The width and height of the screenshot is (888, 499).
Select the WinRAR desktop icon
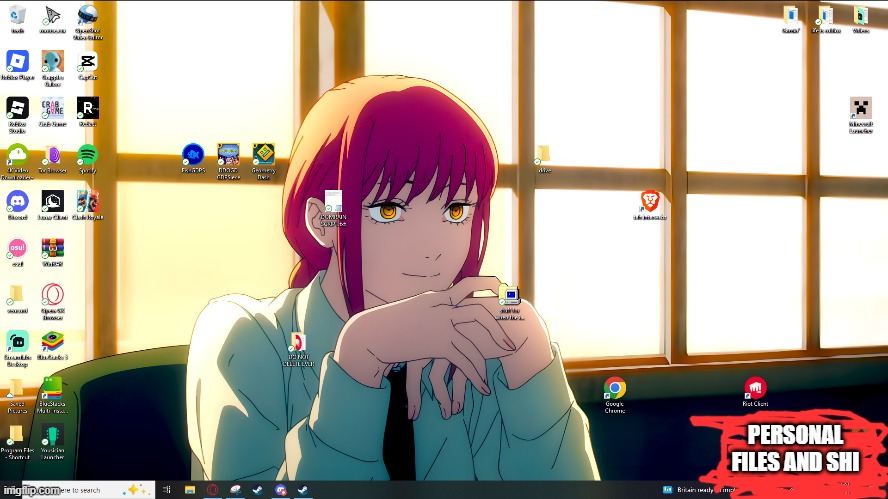(53, 252)
